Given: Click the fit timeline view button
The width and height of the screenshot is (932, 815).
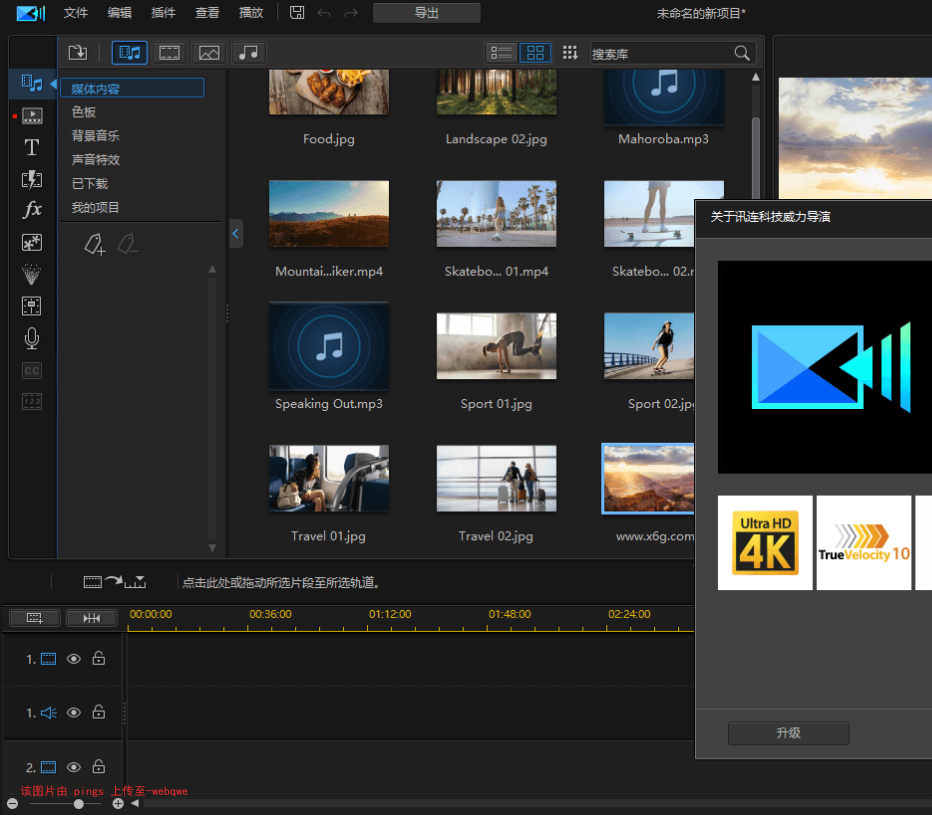Looking at the screenshot, I should 34,618.
